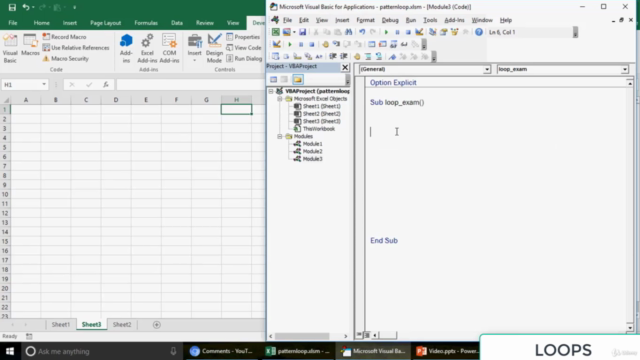The image size is (640, 360).
Task: Switch to Sheet2 tab
Action: coord(122,324)
